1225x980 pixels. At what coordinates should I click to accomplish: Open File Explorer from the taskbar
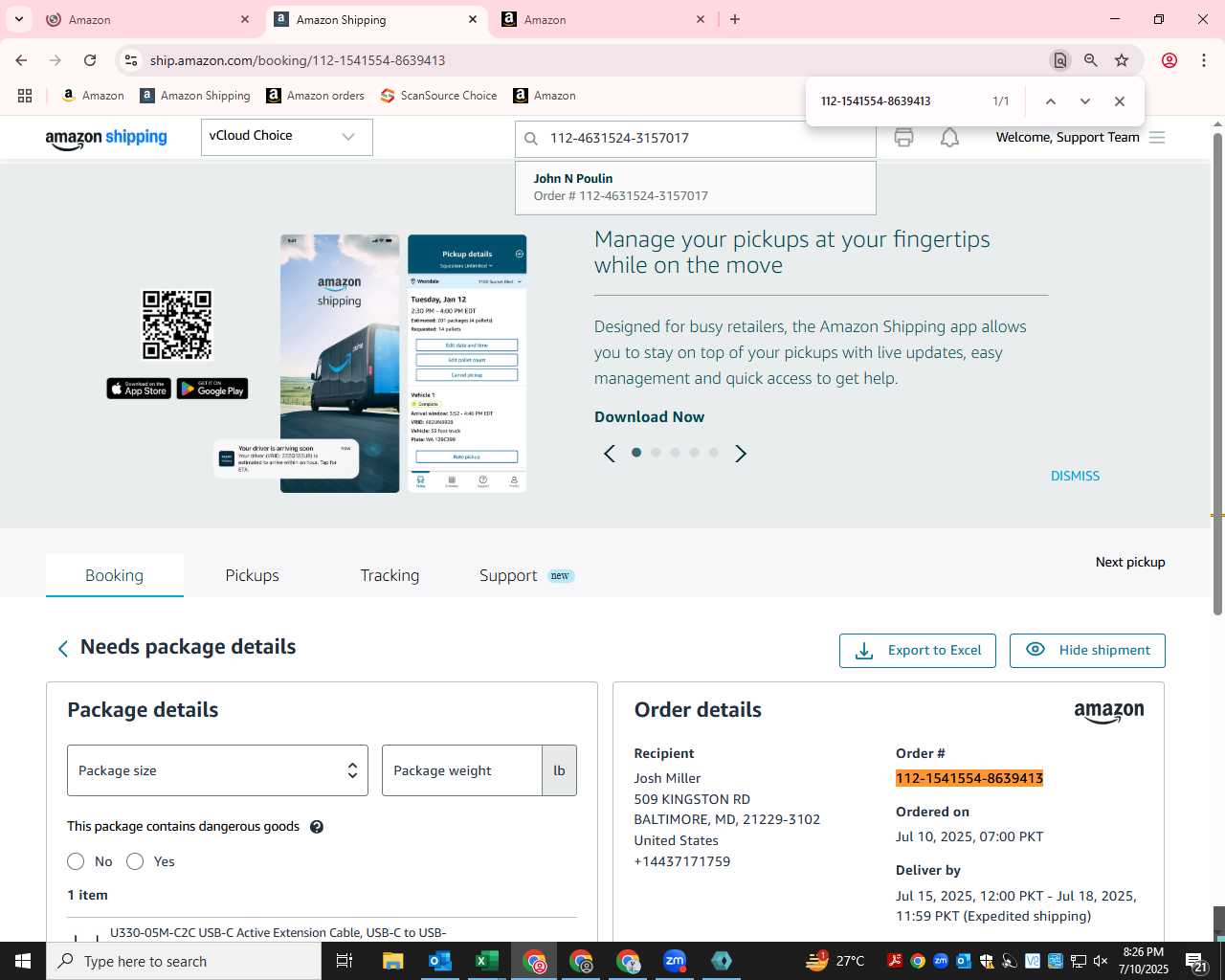pyautogui.click(x=392, y=961)
